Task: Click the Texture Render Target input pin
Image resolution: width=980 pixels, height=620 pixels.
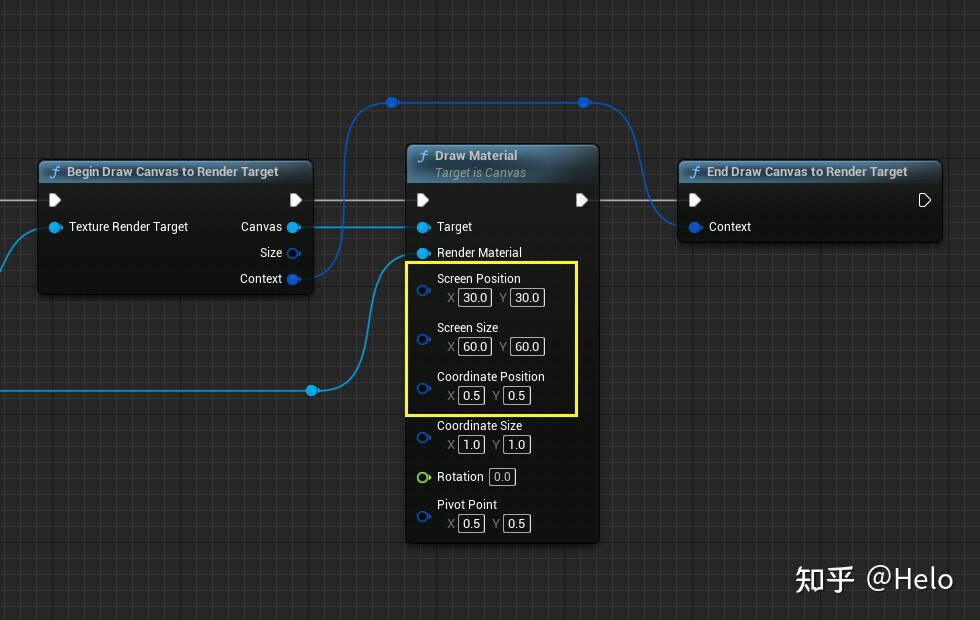Action: [55, 227]
